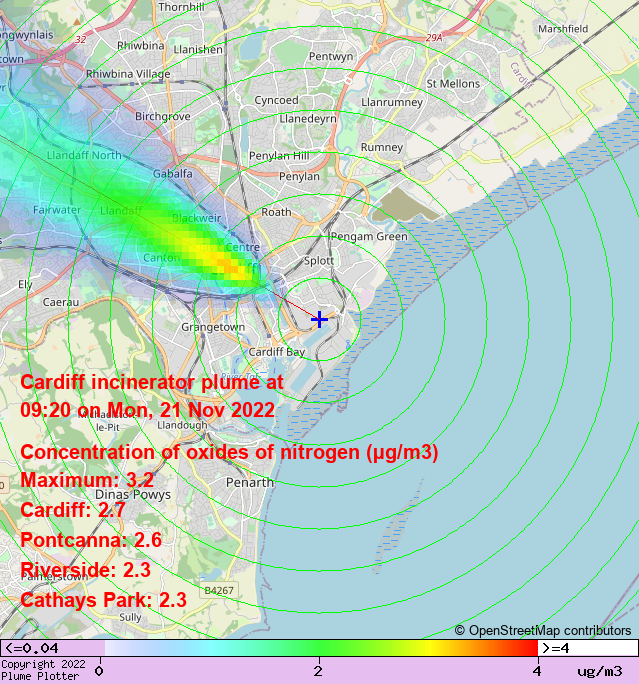Click the Llanedeyrn map label

click(x=308, y=119)
